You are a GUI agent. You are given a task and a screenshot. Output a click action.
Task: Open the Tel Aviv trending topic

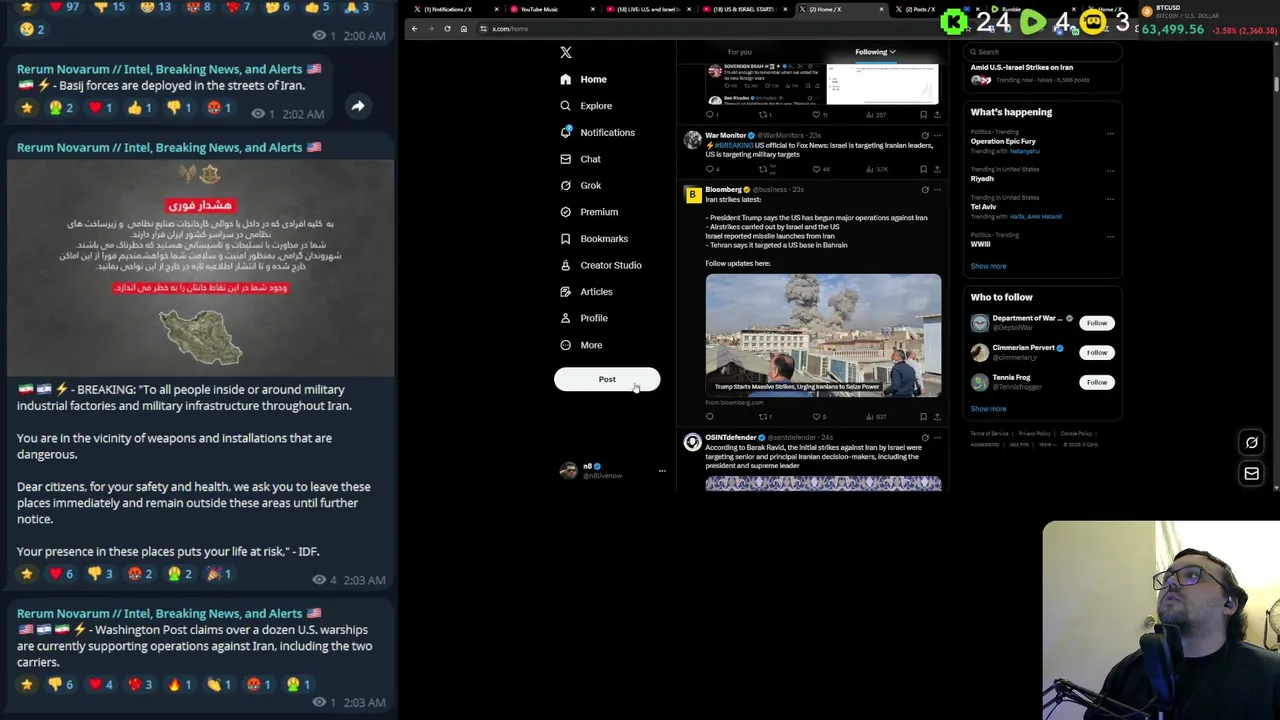[x=983, y=207]
